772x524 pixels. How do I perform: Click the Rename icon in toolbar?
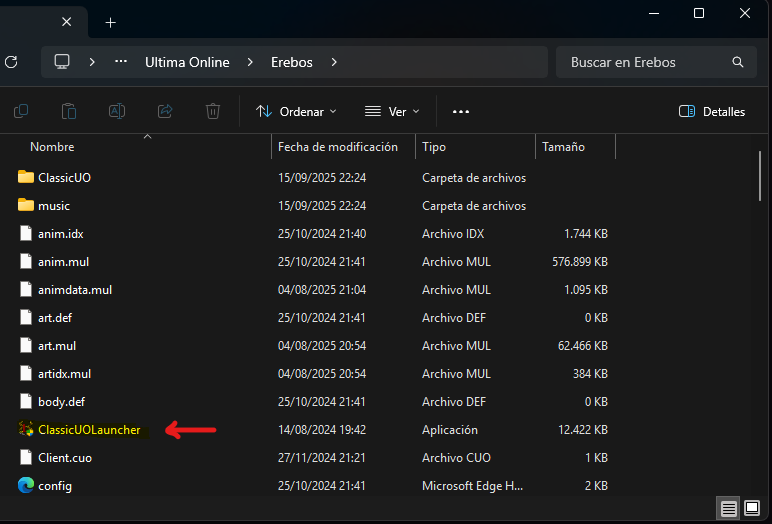pos(117,112)
